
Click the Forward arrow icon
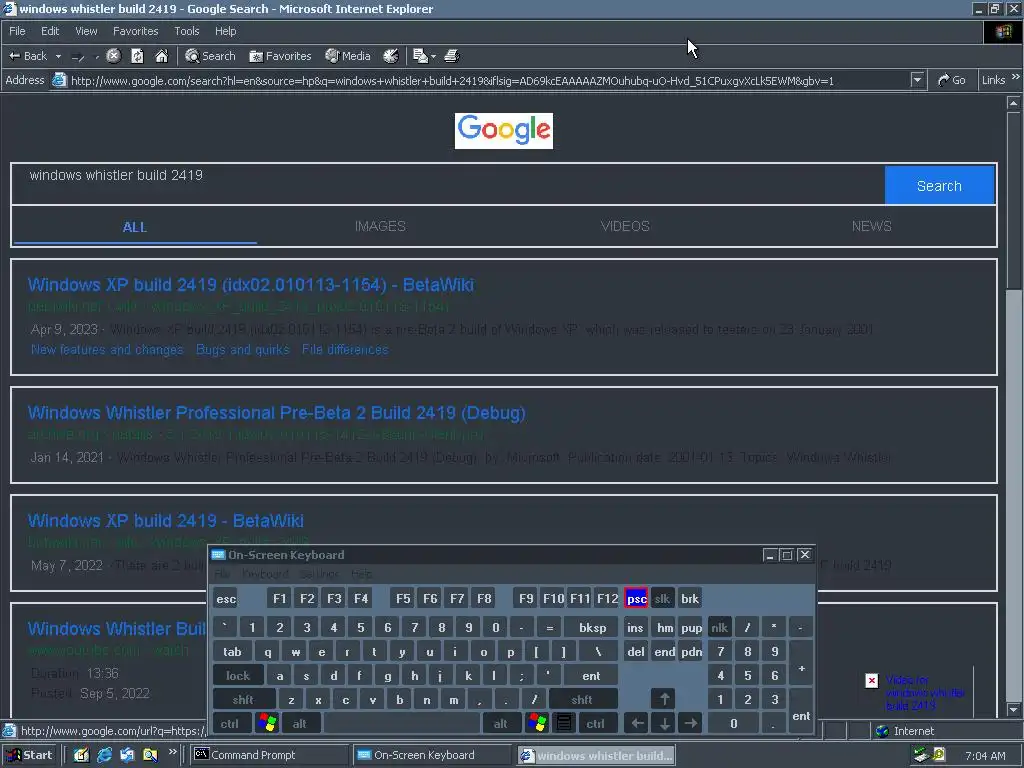coord(78,57)
